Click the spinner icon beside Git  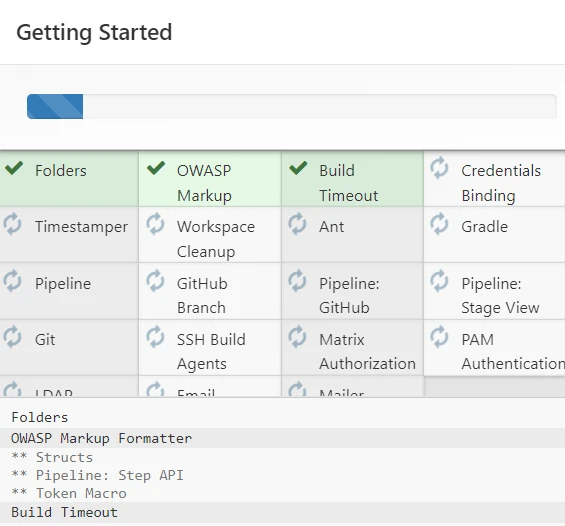pos(13,337)
